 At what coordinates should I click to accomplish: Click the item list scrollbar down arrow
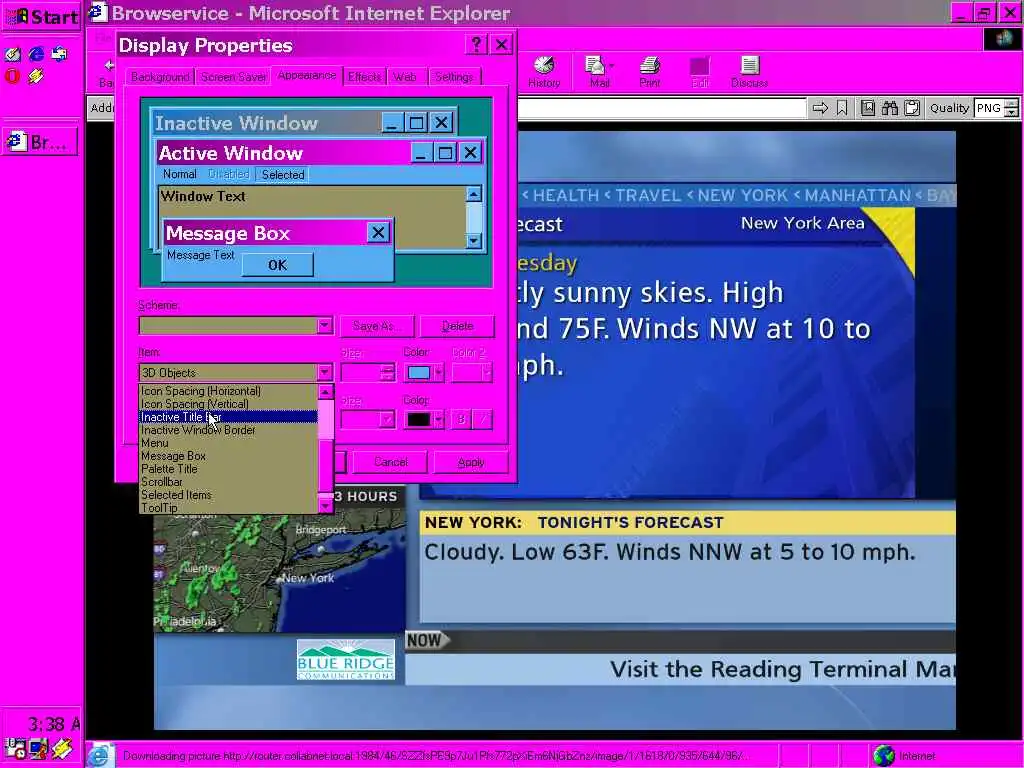[325, 505]
